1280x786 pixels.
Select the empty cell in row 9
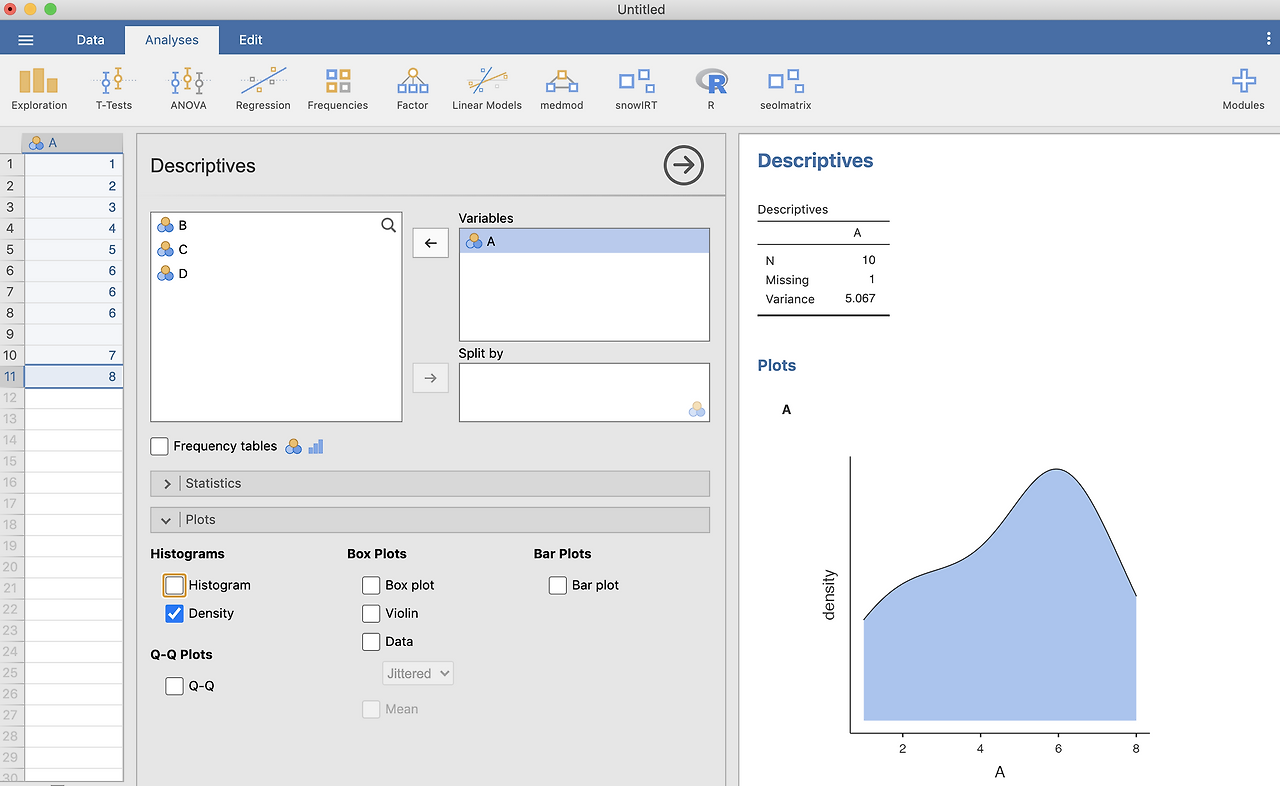(x=73, y=334)
